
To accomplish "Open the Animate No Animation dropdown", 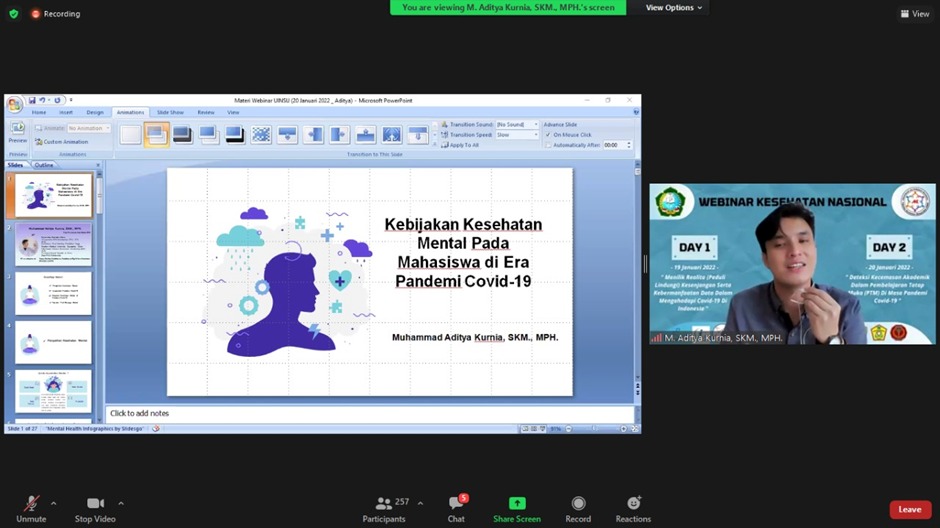I will [89, 128].
